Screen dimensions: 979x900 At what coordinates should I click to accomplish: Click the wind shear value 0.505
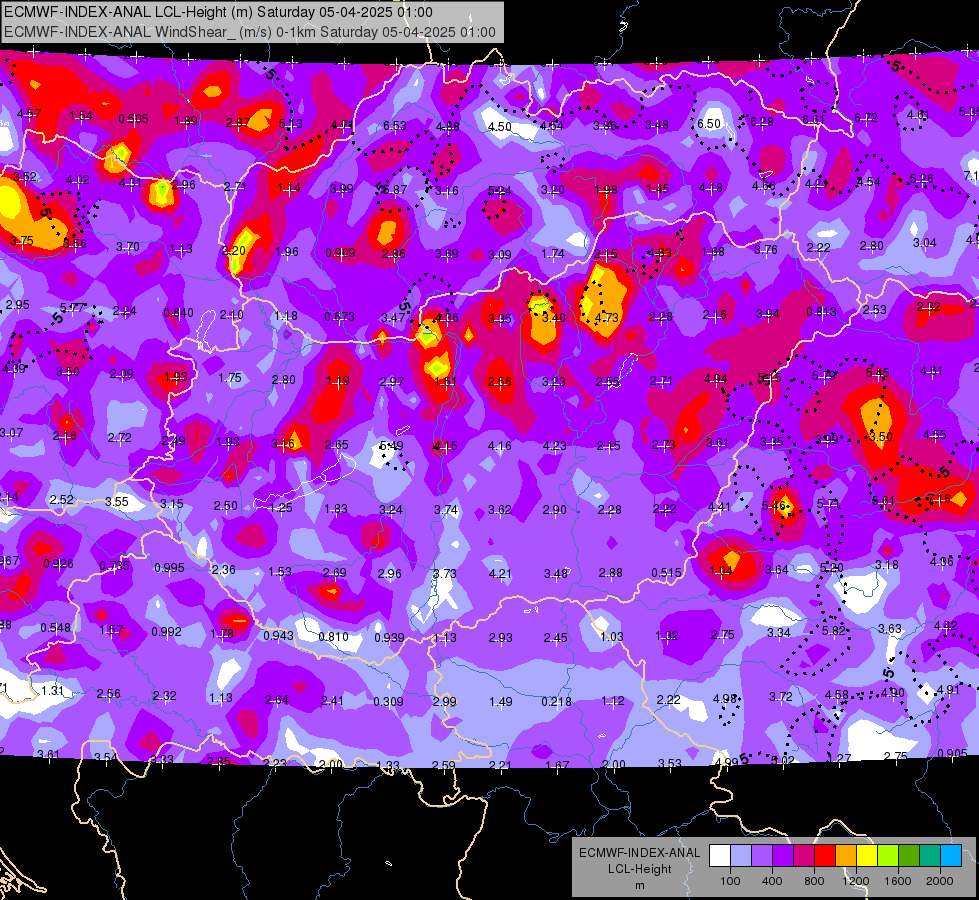pos(133,119)
